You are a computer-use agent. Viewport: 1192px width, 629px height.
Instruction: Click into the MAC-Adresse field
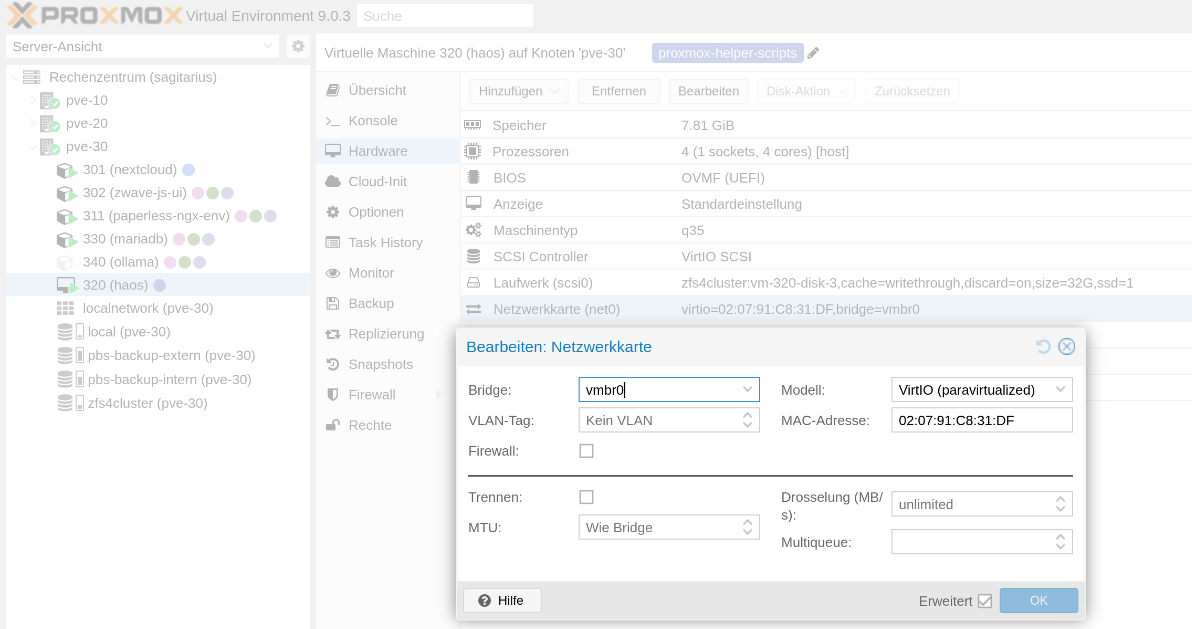coord(980,420)
